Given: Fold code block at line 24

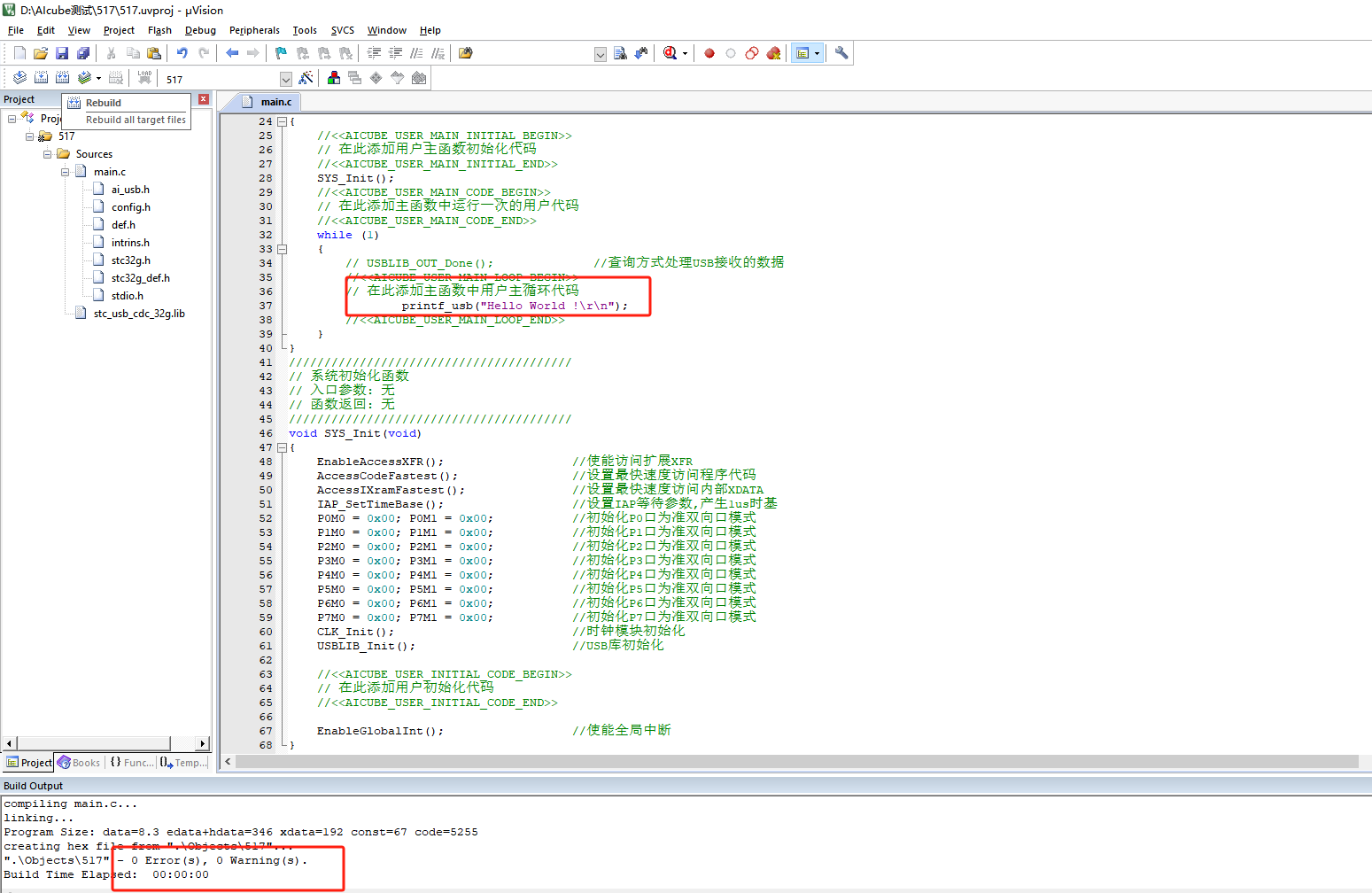Looking at the screenshot, I should [x=282, y=121].
